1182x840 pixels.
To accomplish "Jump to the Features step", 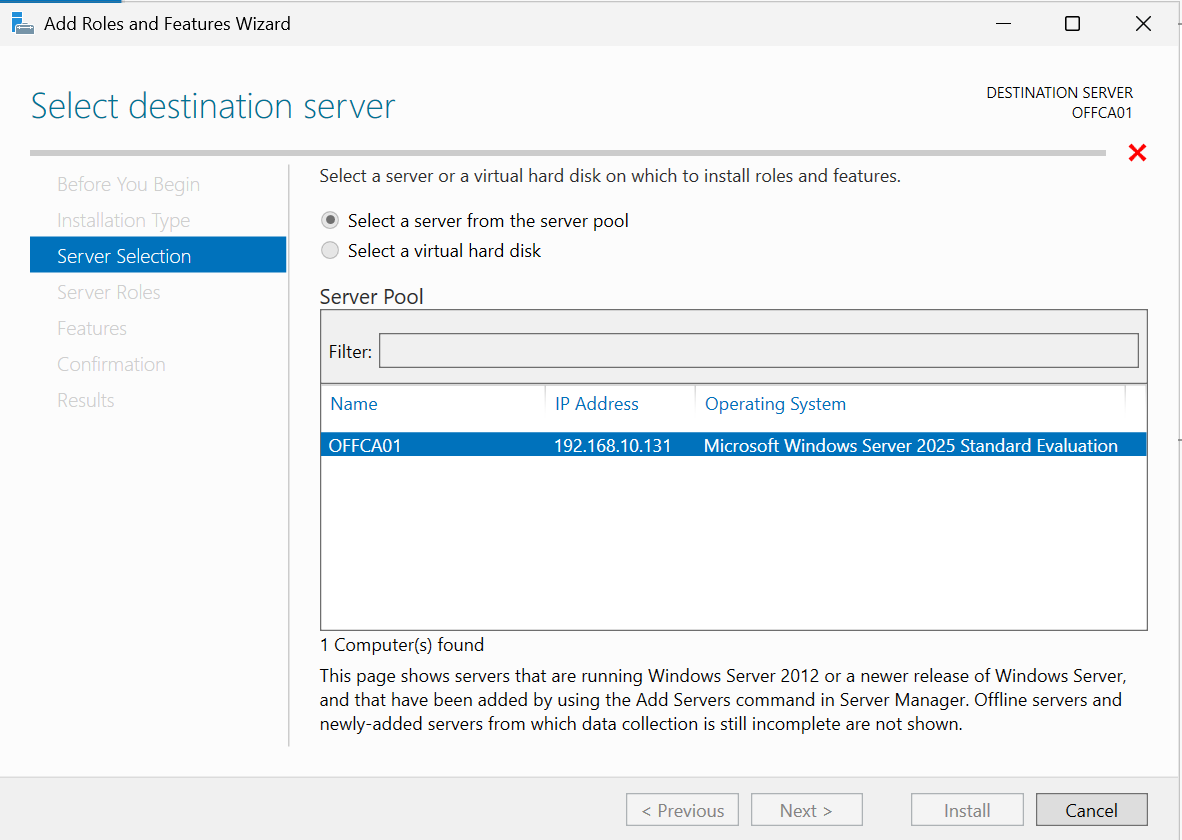I will [x=92, y=329].
